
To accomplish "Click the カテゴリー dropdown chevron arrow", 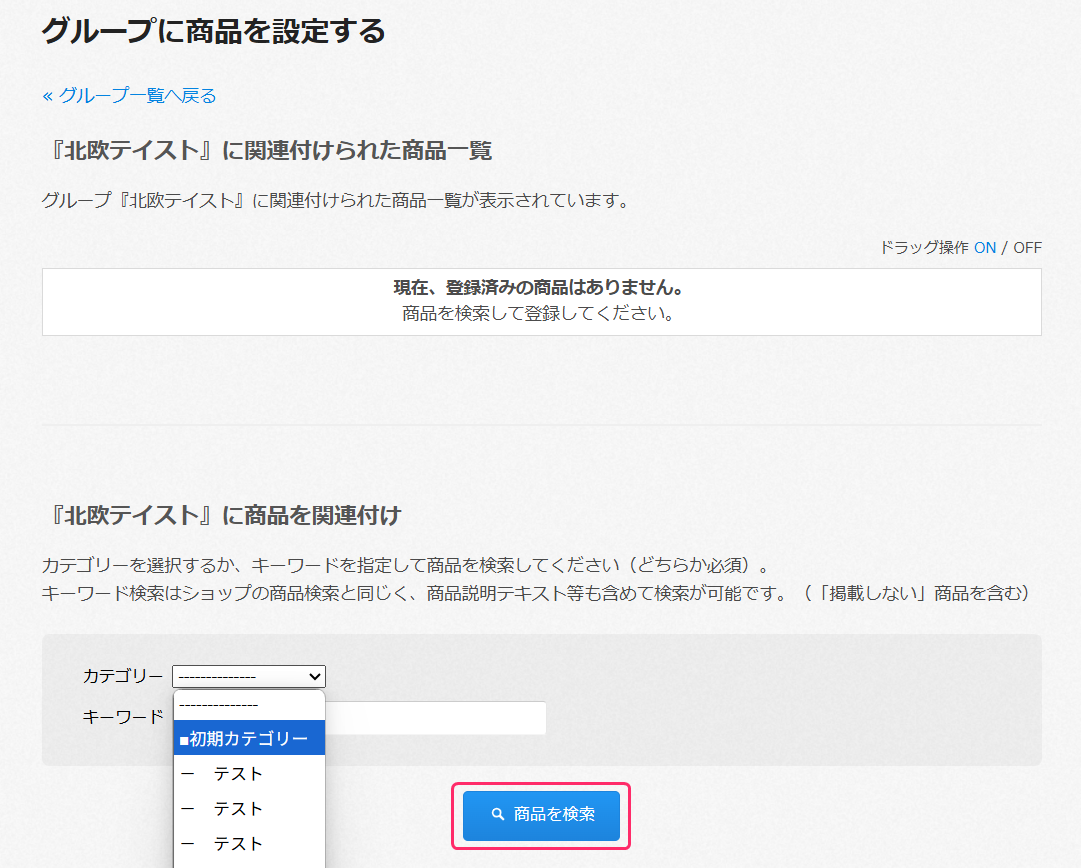I will pos(314,677).
